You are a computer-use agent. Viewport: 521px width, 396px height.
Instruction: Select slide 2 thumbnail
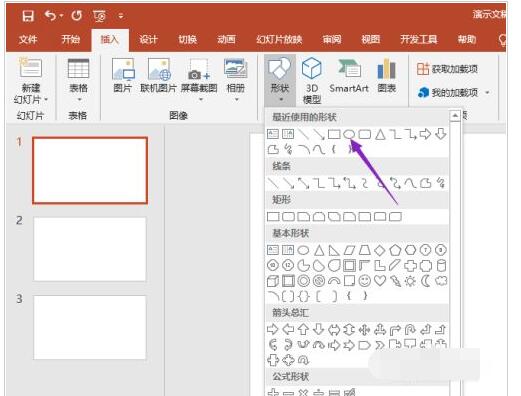tap(90, 249)
